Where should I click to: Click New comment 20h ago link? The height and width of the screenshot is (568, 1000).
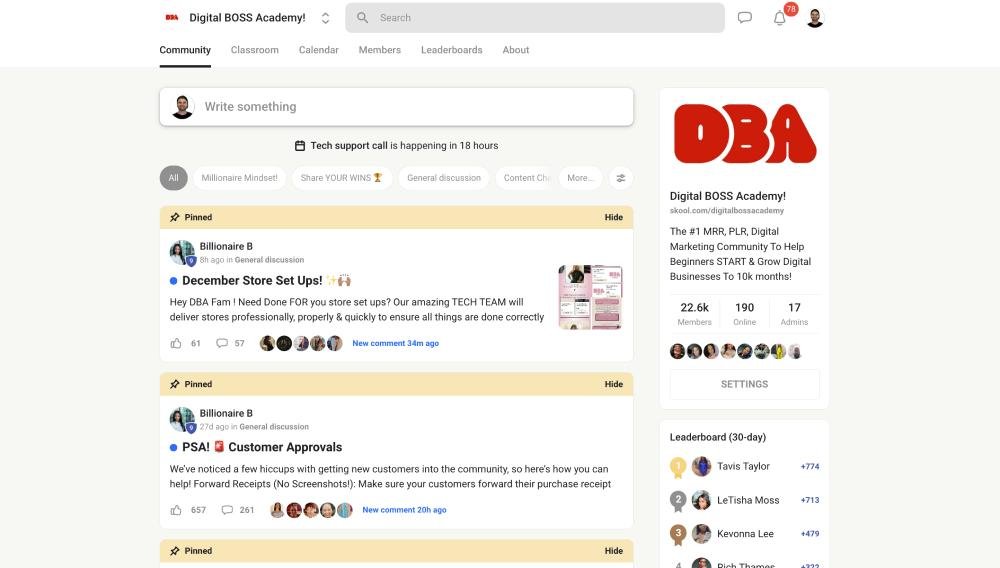click(x=404, y=510)
